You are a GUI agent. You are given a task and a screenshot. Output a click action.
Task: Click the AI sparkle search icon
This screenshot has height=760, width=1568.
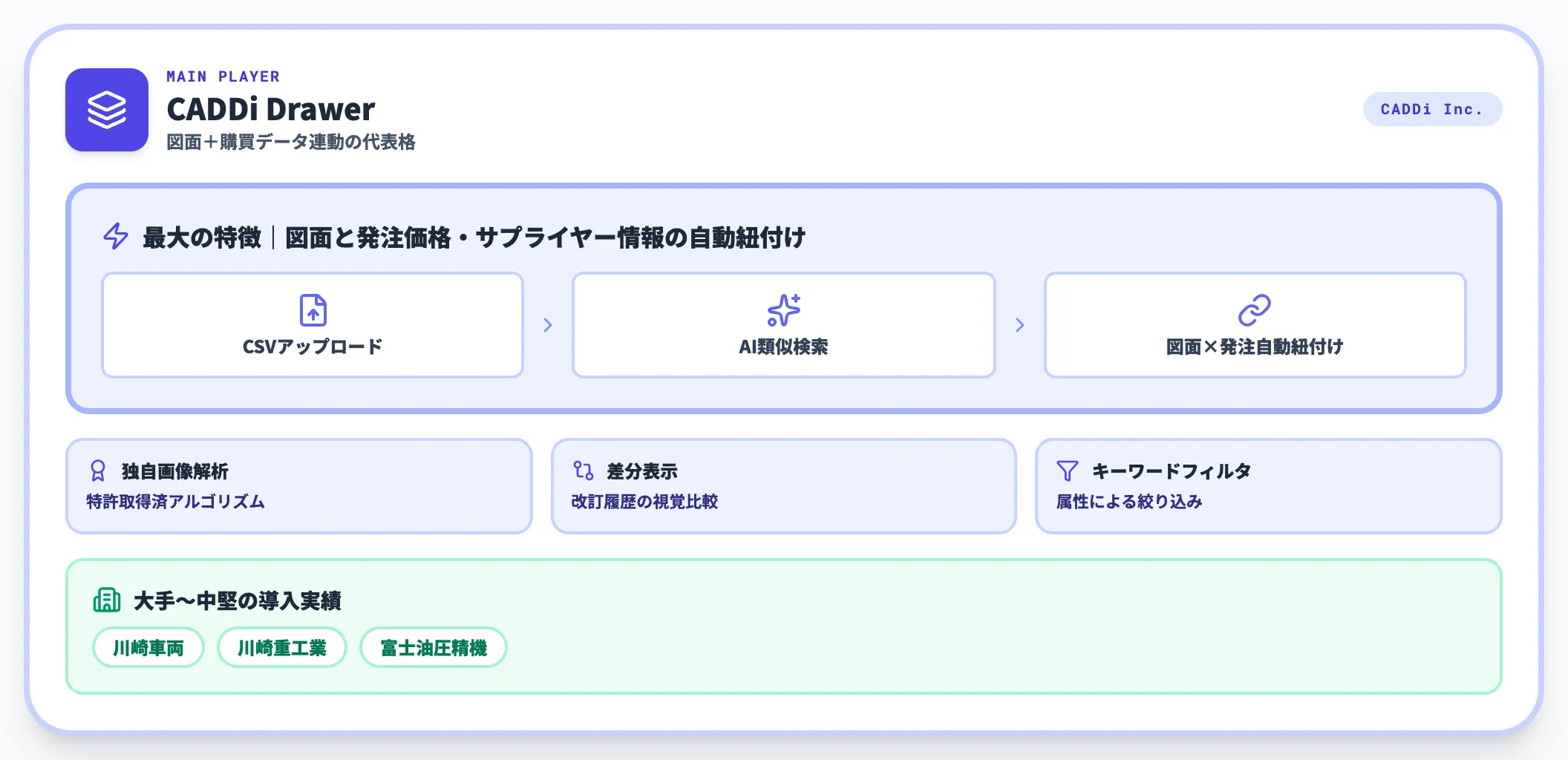(783, 310)
